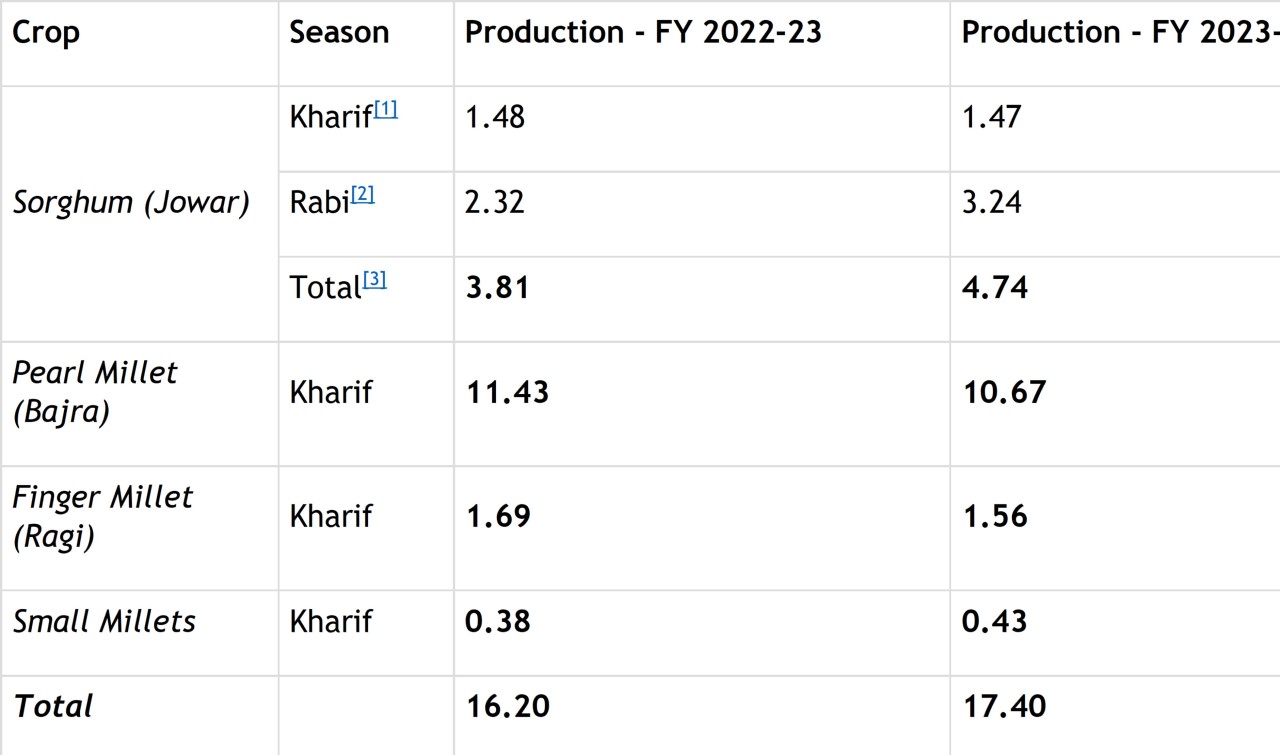Click the Sorghum (Jowar) crop cell

coord(131,202)
